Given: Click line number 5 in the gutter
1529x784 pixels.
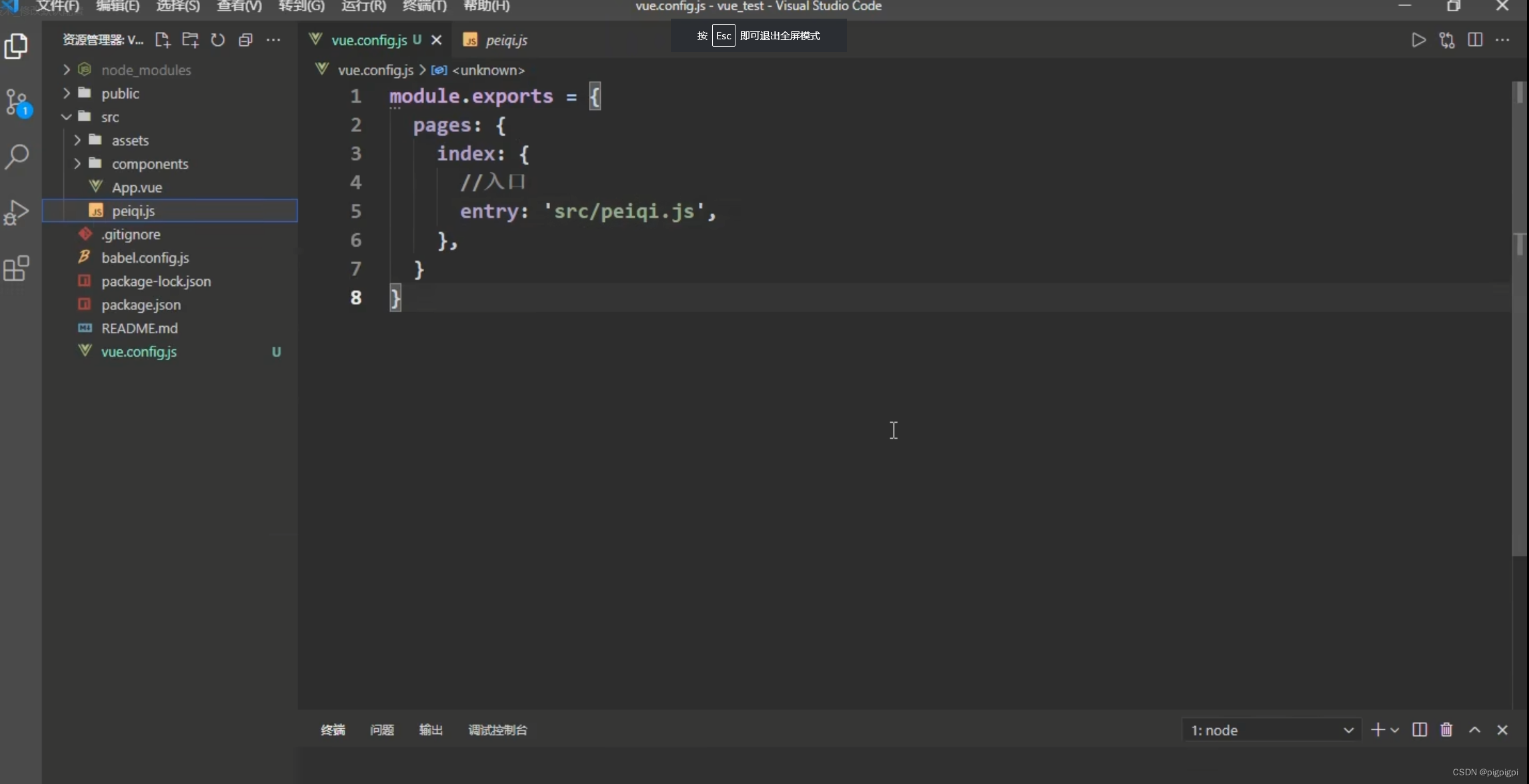Looking at the screenshot, I should (356, 211).
